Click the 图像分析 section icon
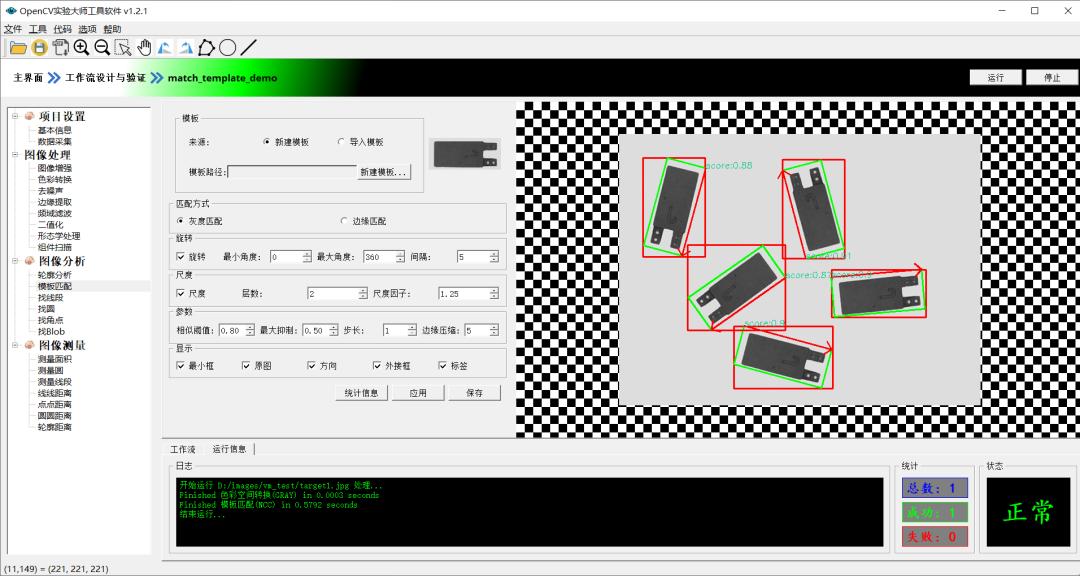The height and width of the screenshot is (576, 1080). click(x=29, y=261)
